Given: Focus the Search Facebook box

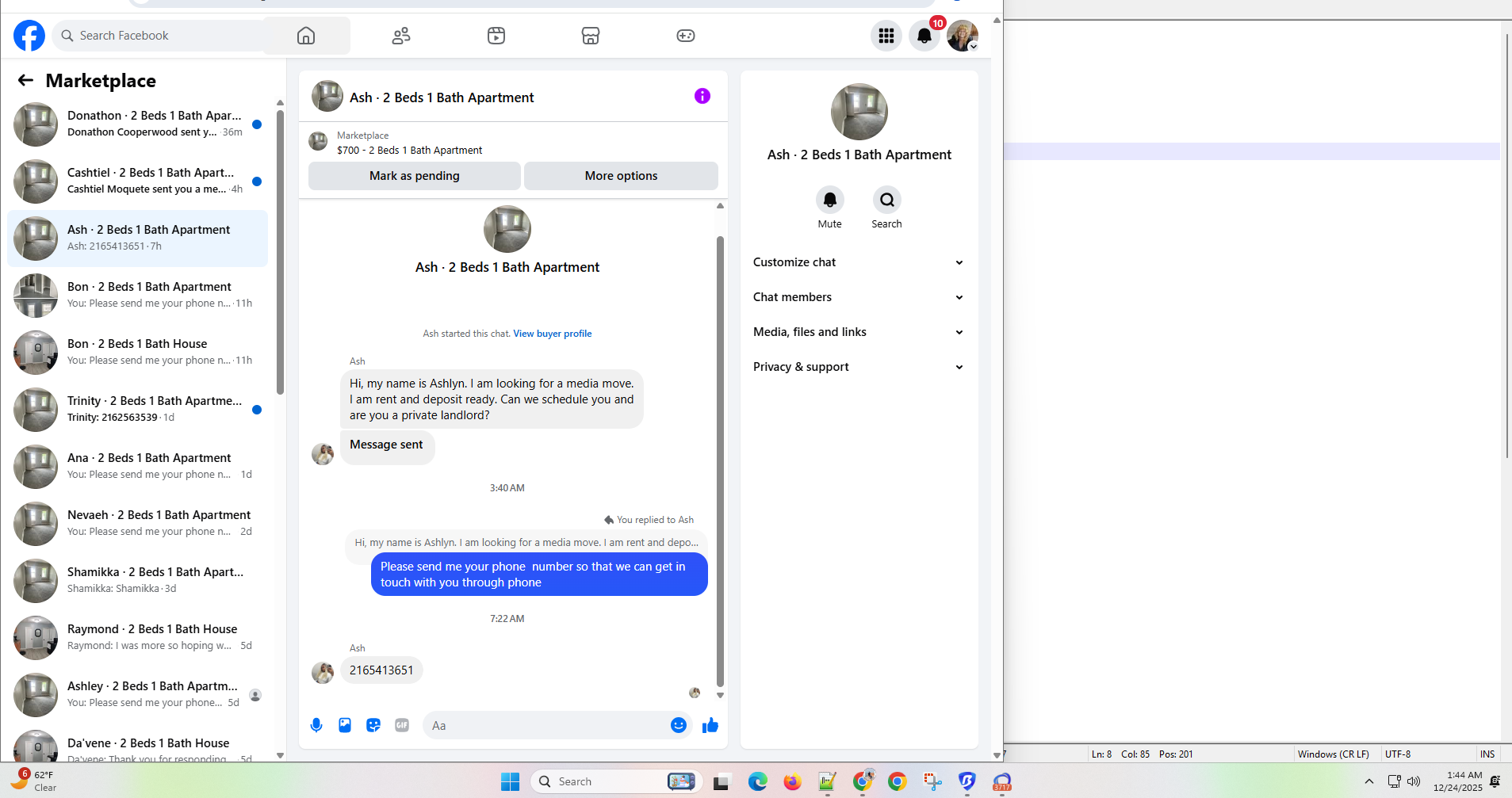Looking at the screenshot, I should coord(159,36).
